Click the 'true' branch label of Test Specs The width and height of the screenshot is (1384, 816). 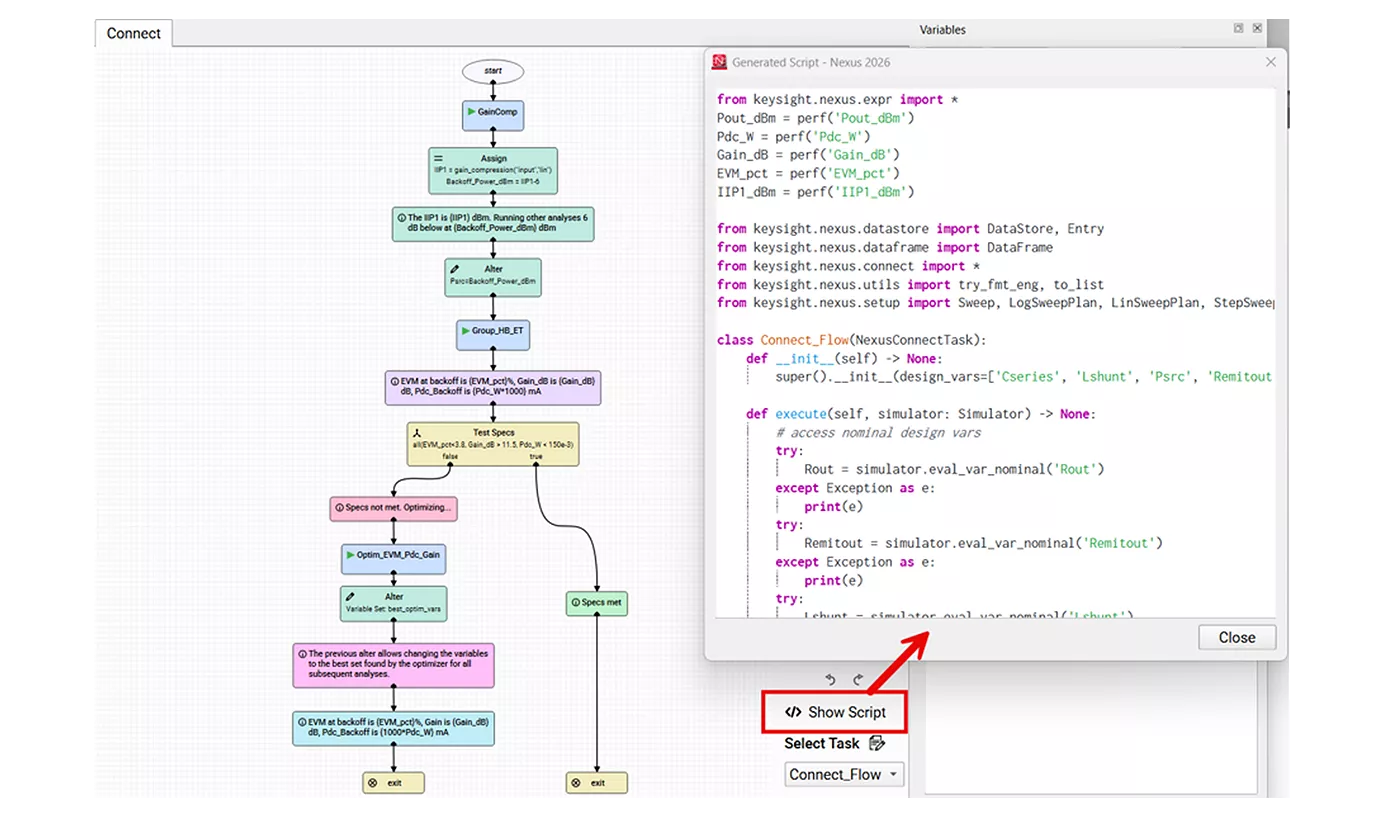pos(536,456)
